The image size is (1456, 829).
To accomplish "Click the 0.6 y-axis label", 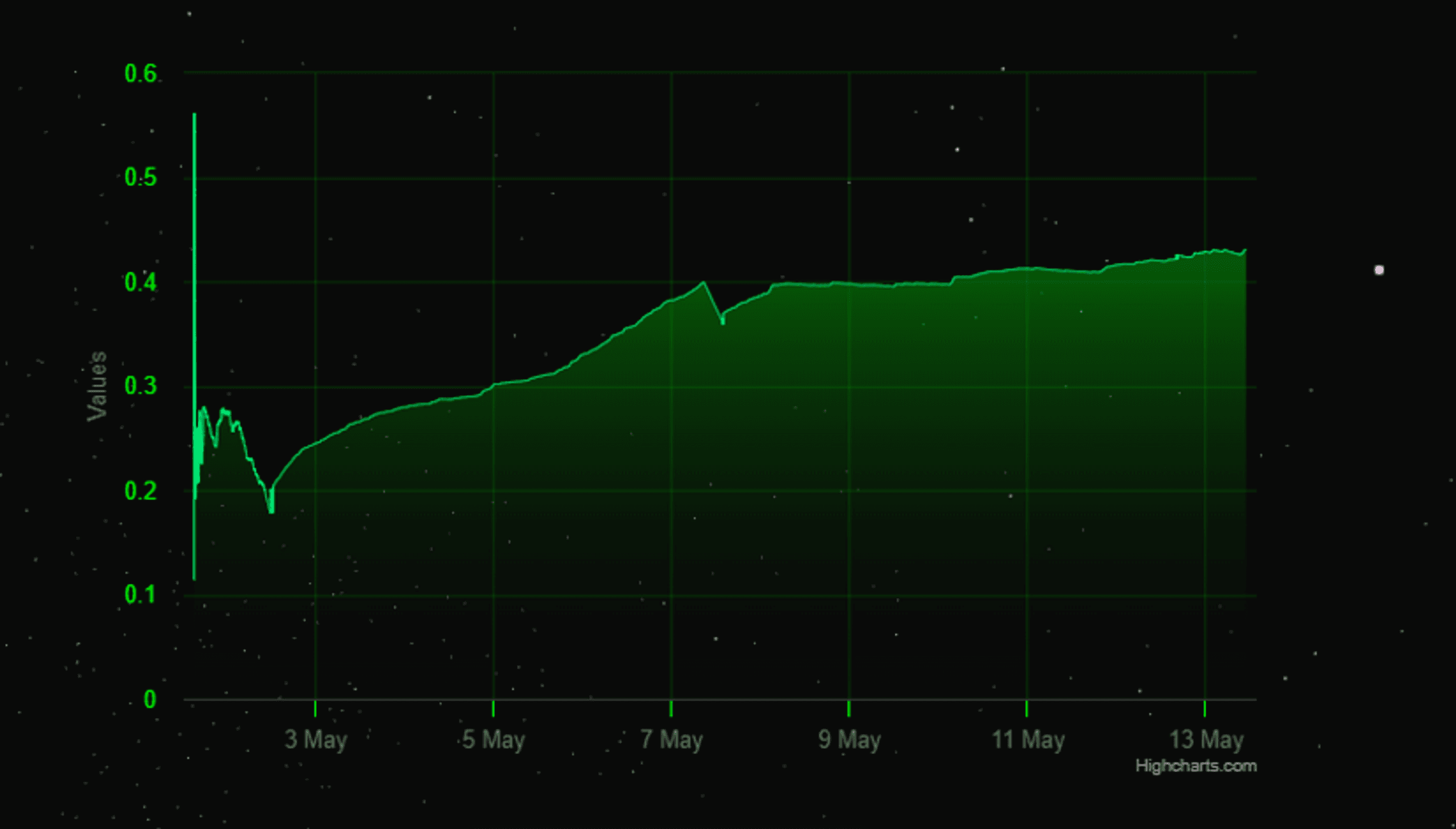I will [x=140, y=74].
